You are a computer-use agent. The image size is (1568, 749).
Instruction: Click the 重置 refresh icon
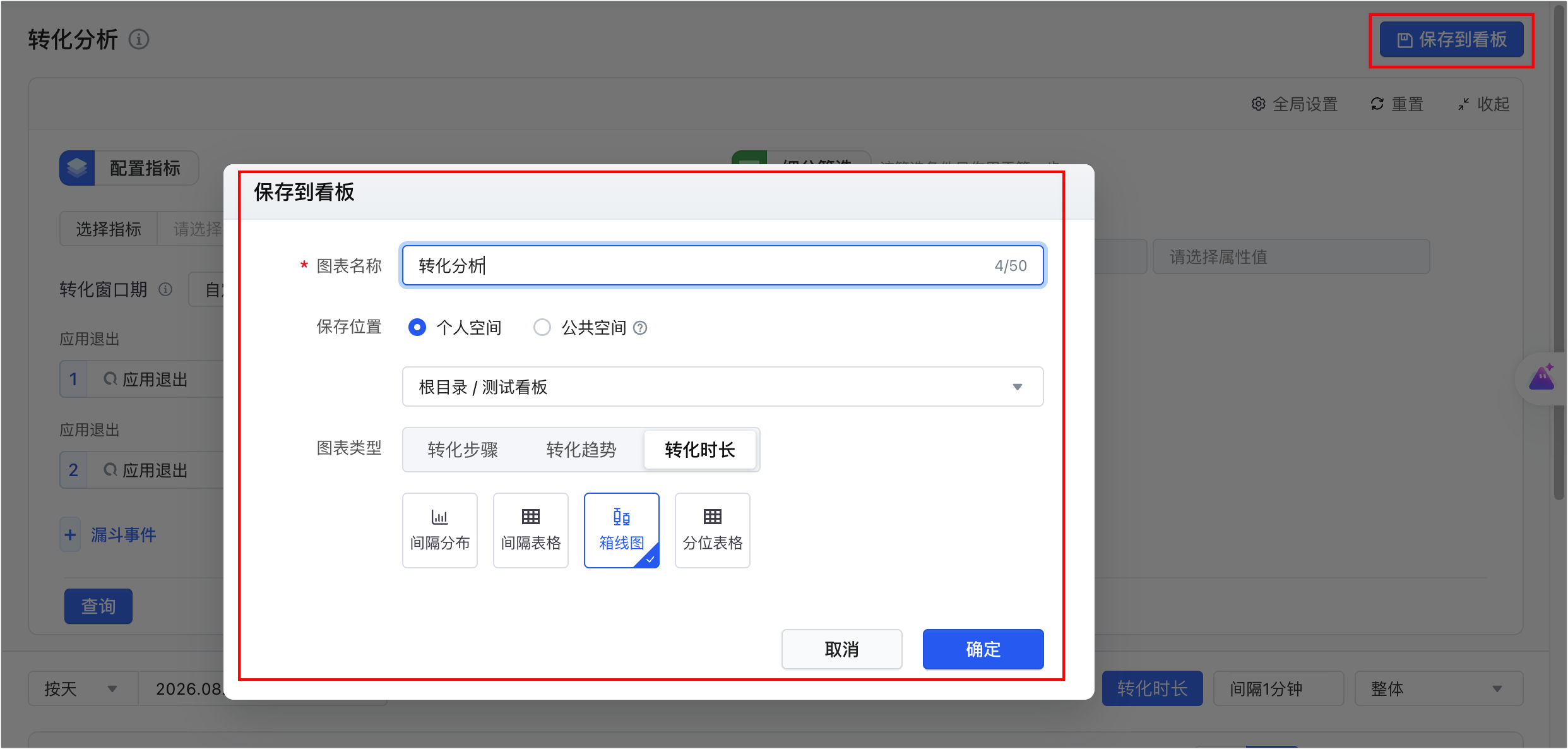pos(1377,104)
